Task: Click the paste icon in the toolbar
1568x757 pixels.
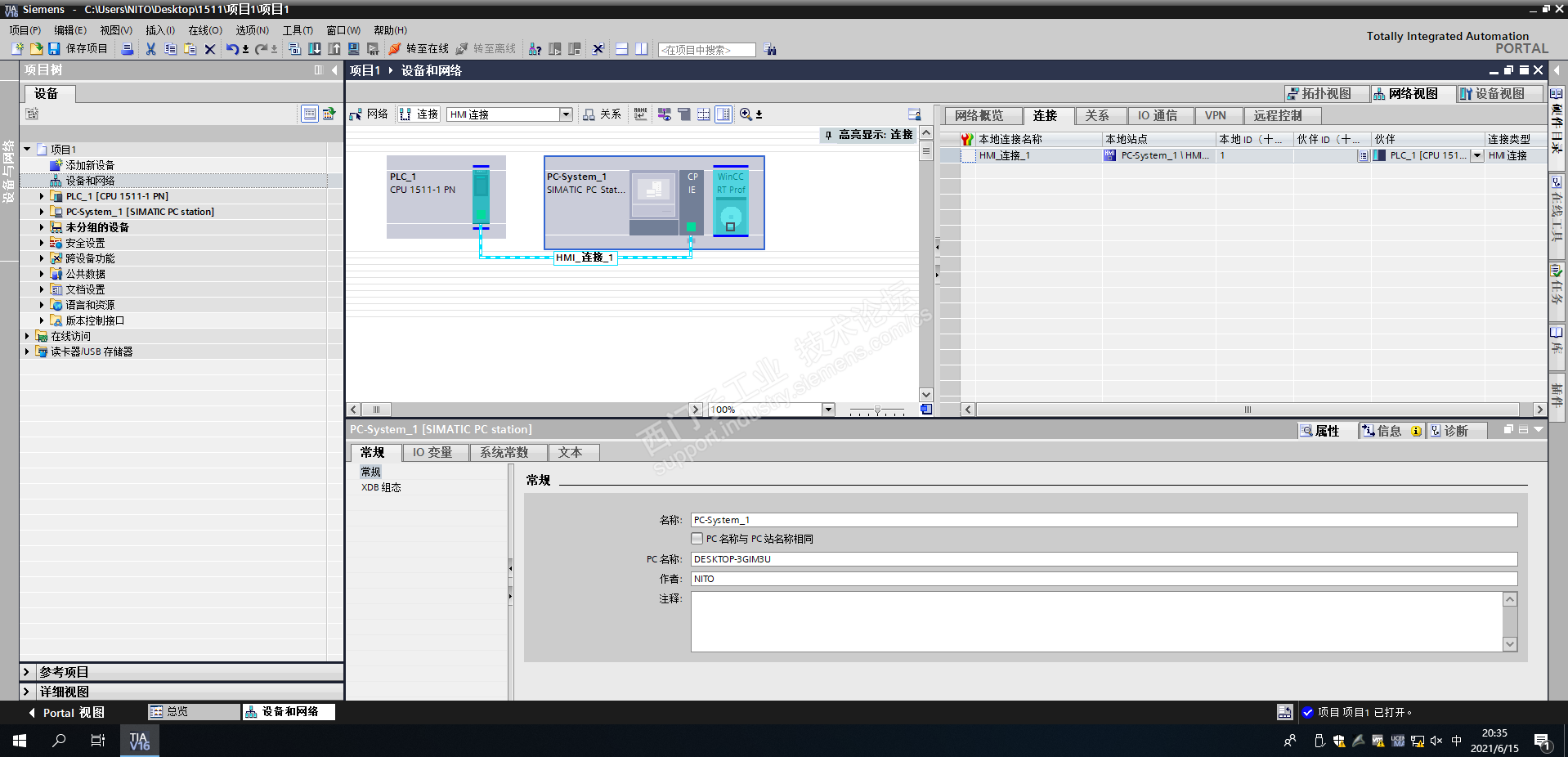Action: click(190, 49)
